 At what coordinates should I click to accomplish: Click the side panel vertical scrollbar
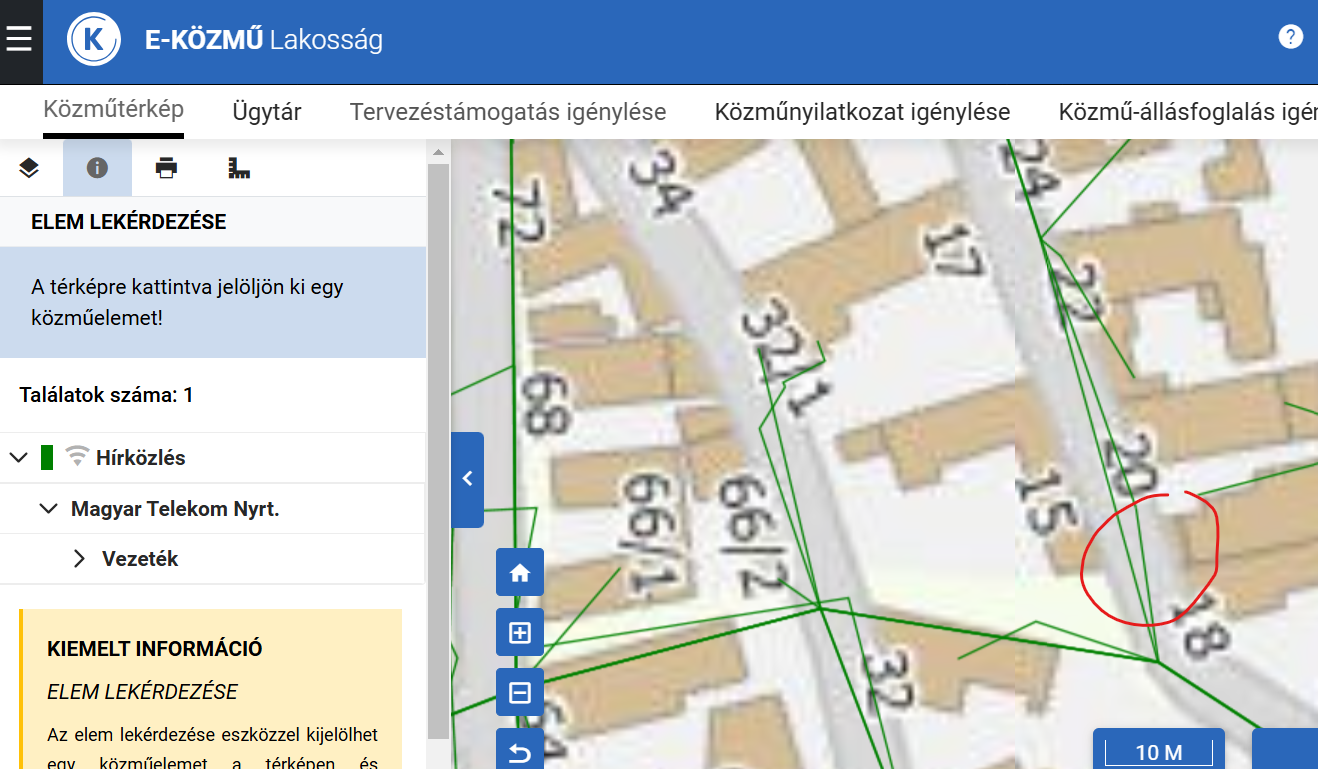(x=437, y=450)
